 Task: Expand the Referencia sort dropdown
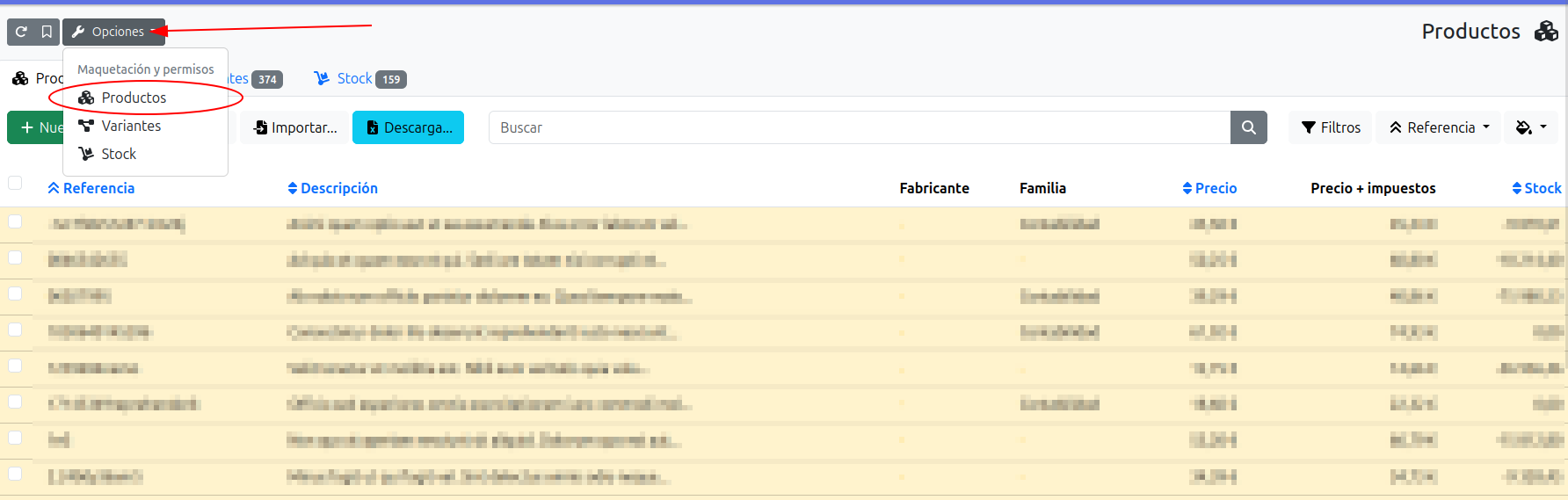coord(1439,127)
